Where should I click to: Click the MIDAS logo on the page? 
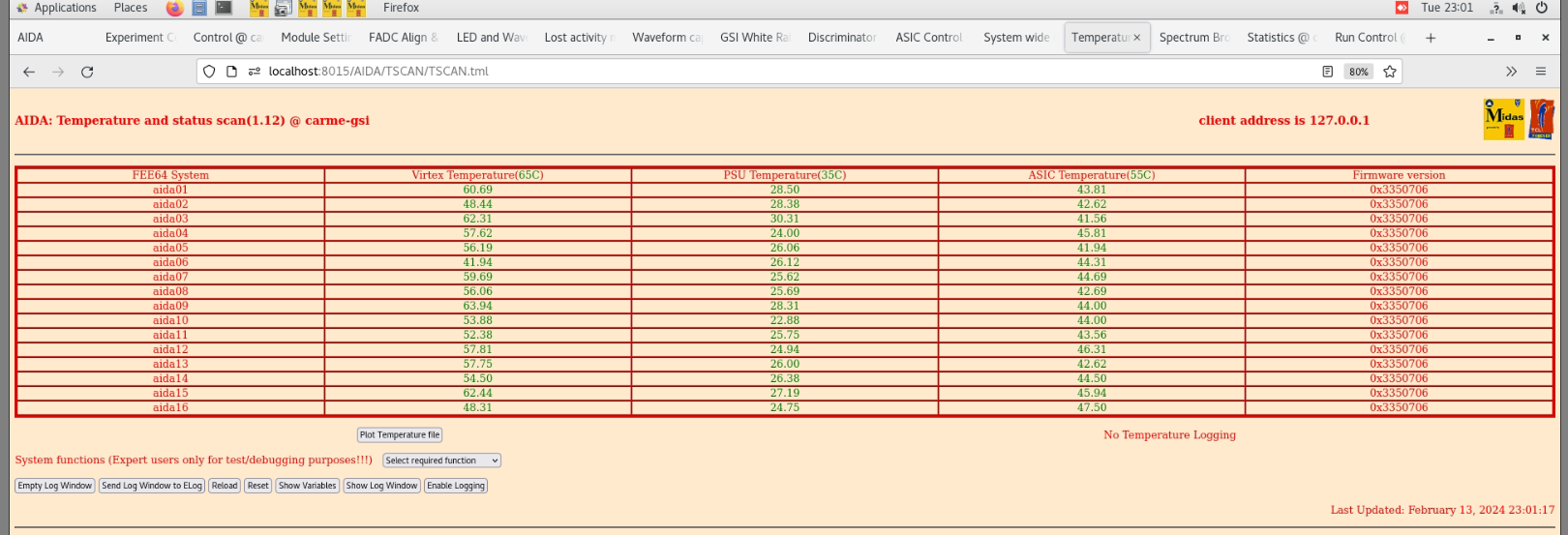[x=1504, y=119]
